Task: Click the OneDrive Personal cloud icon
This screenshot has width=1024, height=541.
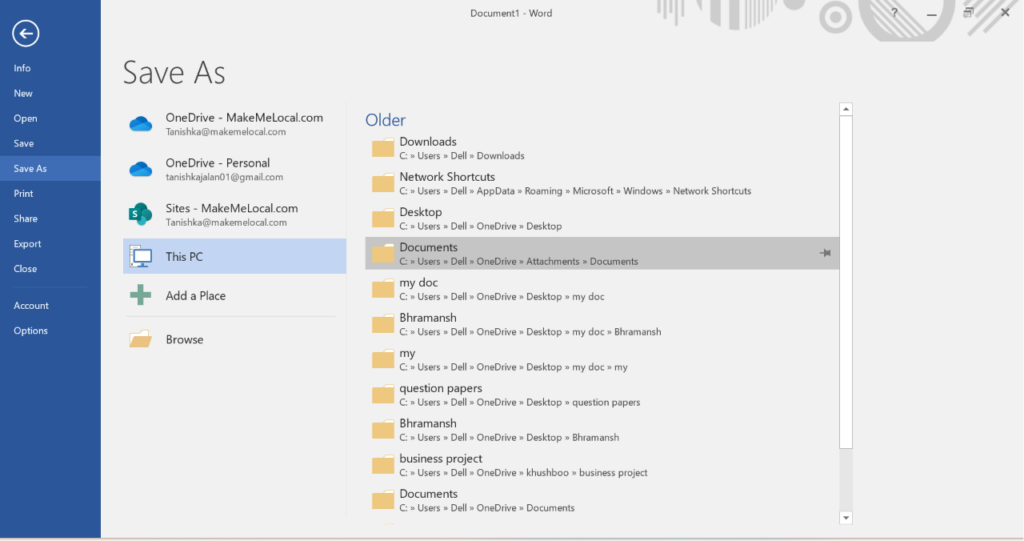Action: (x=140, y=169)
